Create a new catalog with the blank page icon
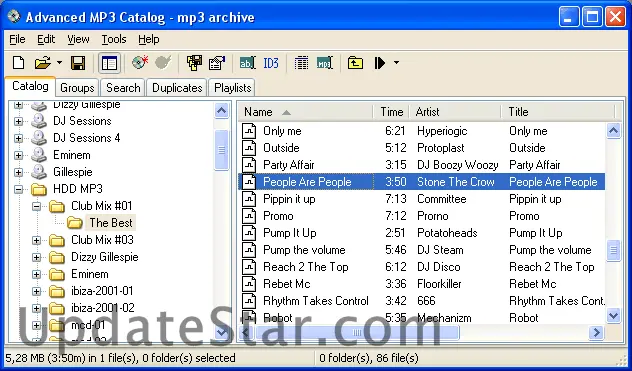Viewport: 632px width, 371px height. click(x=19, y=63)
